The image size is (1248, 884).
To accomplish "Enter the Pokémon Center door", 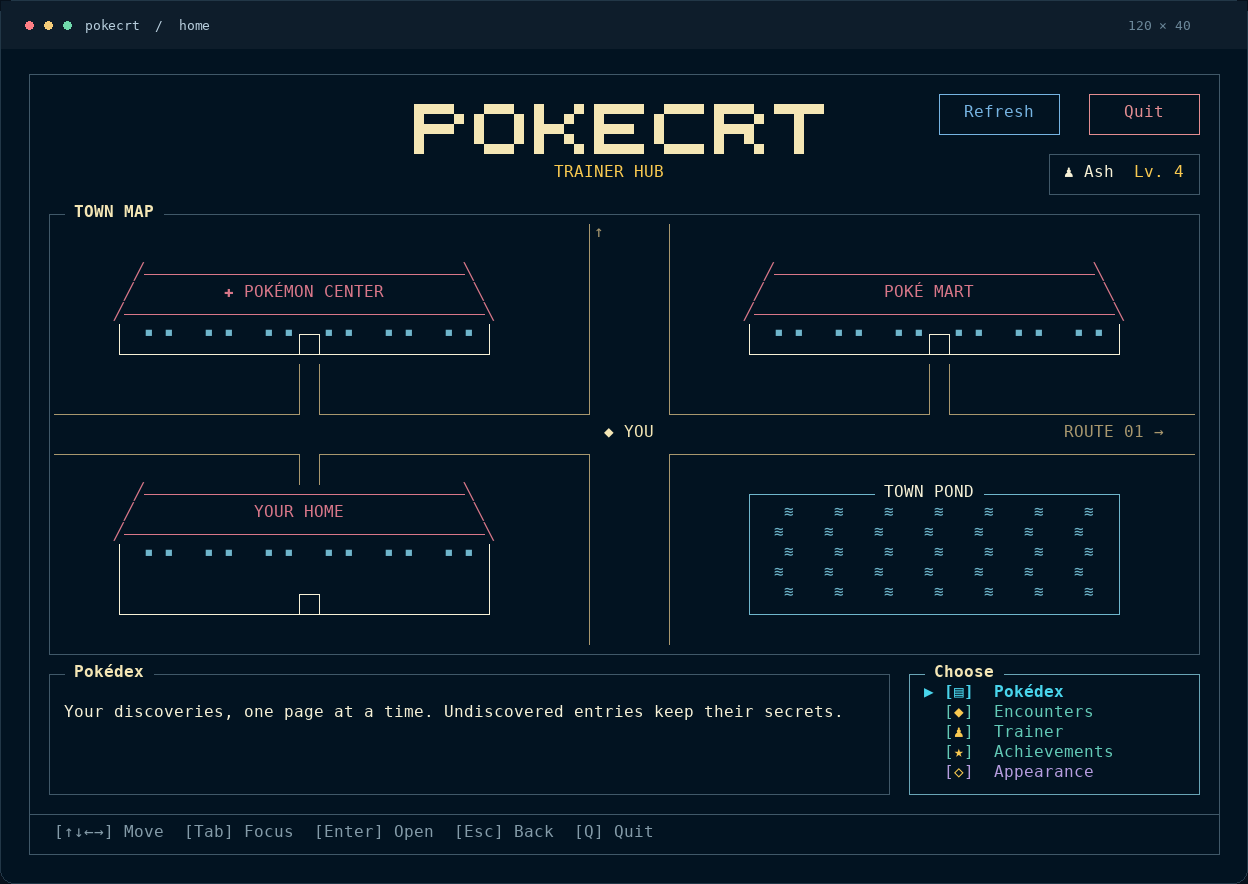I will [x=309, y=344].
